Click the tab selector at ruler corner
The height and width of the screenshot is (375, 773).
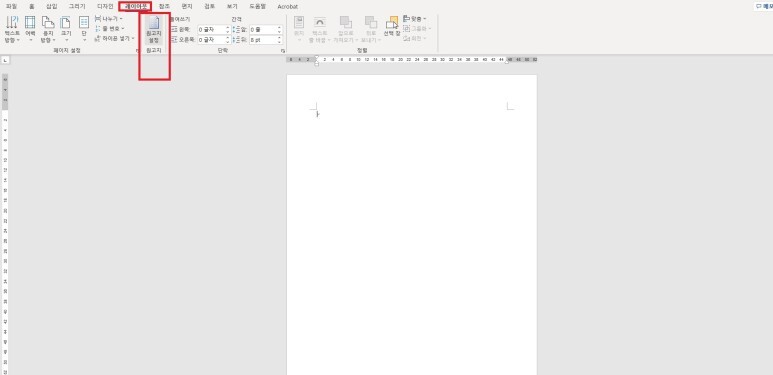coord(5,60)
